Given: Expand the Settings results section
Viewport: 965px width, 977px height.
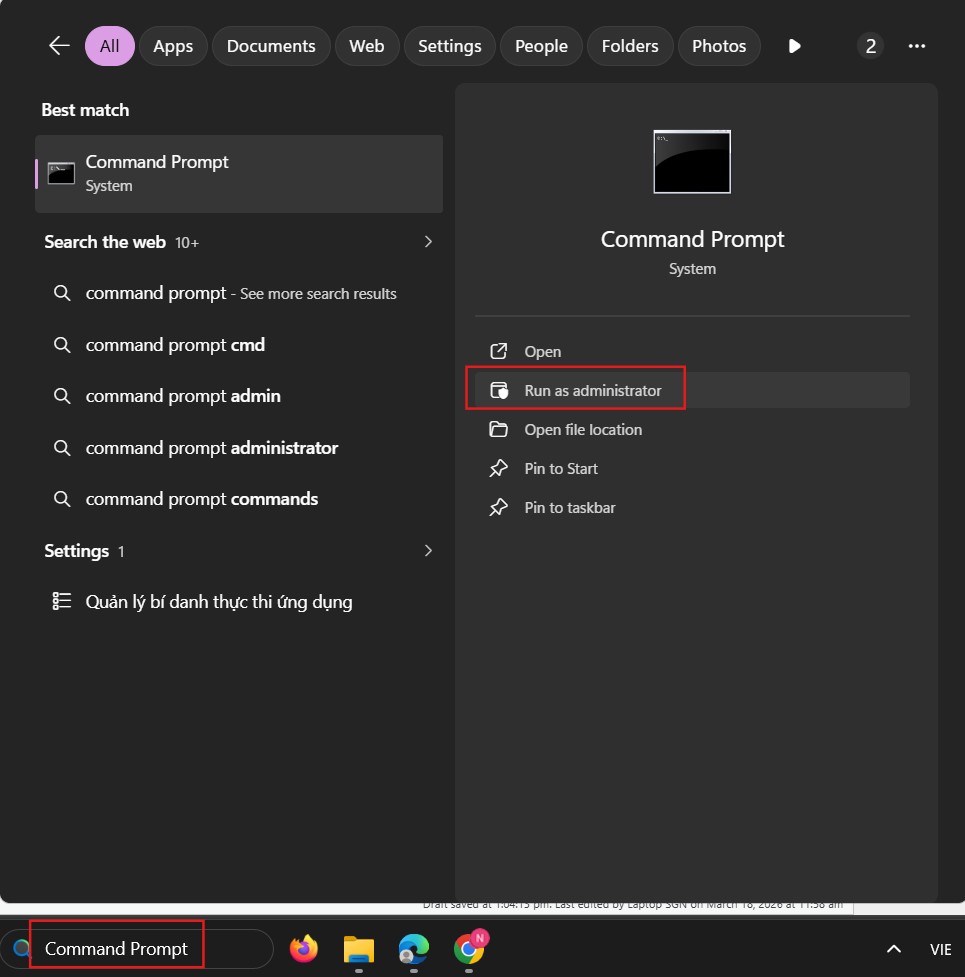Looking at the screenshot, I should click(x=428, y=551).
